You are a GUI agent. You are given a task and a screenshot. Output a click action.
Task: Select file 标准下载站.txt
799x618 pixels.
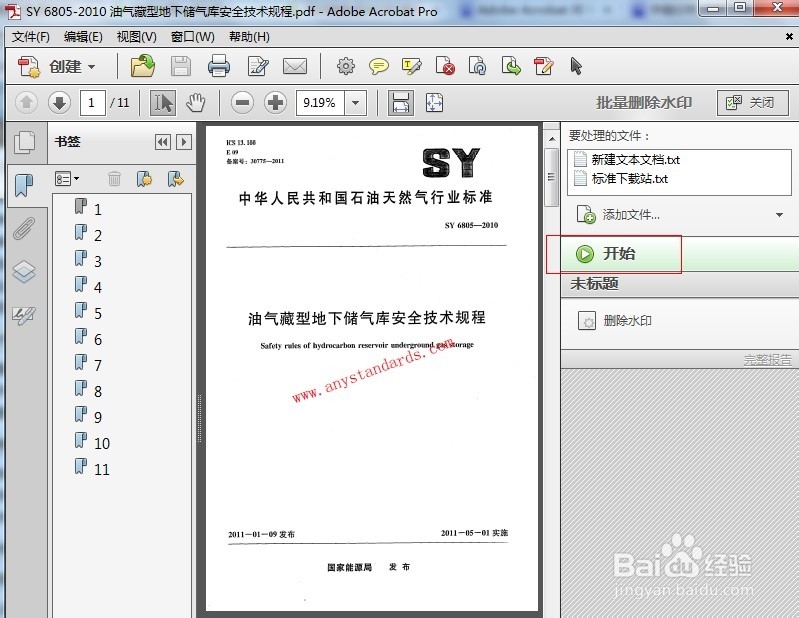[621, 178]
